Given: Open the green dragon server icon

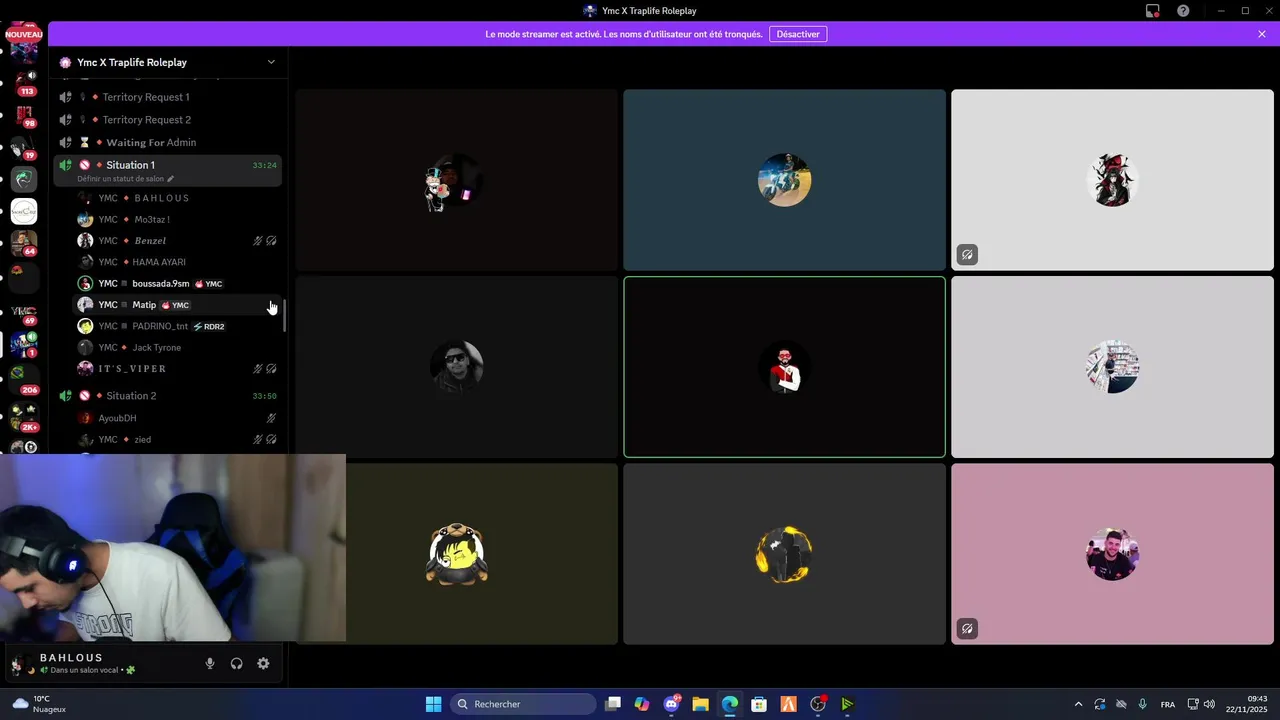Looking at the screenshot, I should pos(24,179).
